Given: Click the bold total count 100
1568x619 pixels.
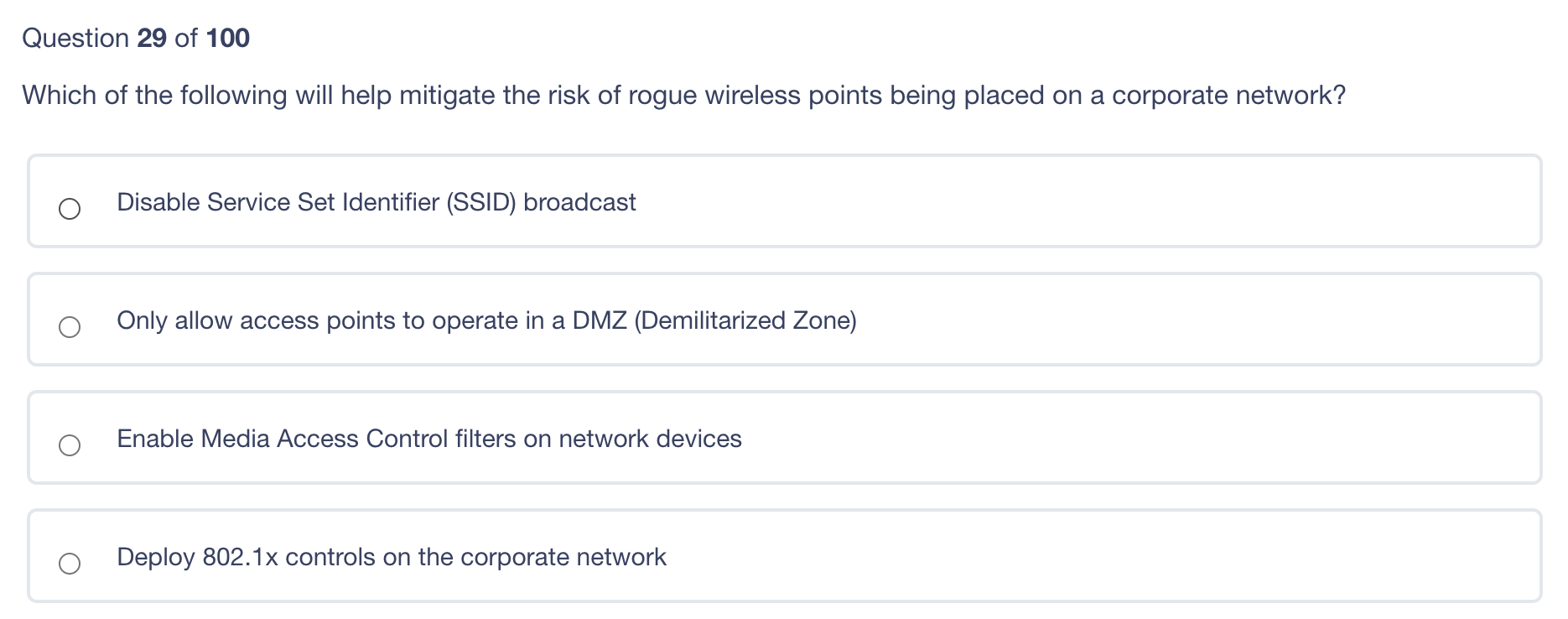Looking at the screenshot, I should click(x=227, y=38).
